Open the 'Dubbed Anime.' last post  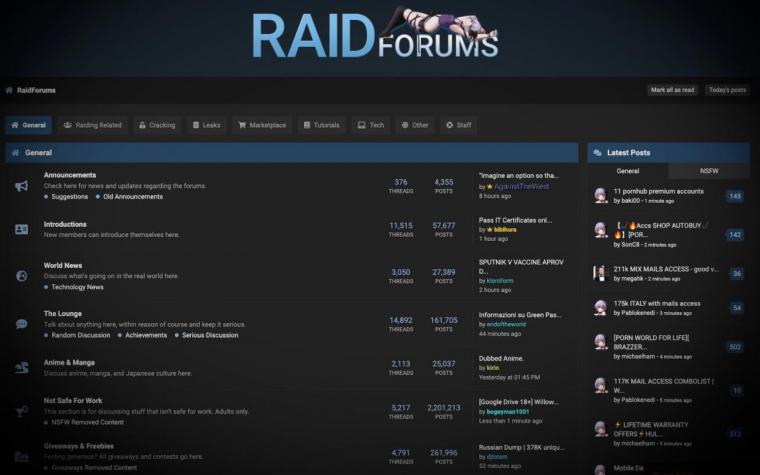[501, 359]
